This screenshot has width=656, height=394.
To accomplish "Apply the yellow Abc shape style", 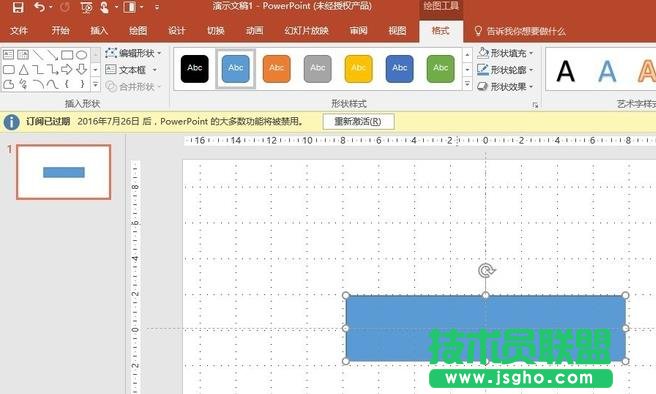I will point(359,69).
